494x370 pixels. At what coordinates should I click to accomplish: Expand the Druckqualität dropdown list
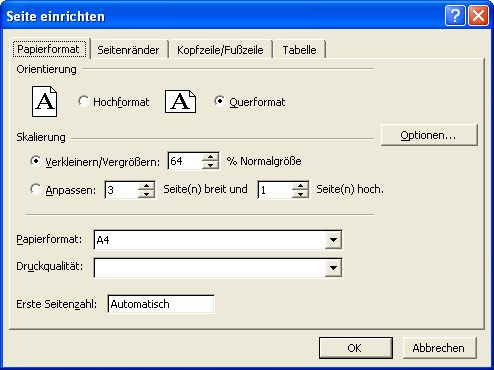pos(333,268)
